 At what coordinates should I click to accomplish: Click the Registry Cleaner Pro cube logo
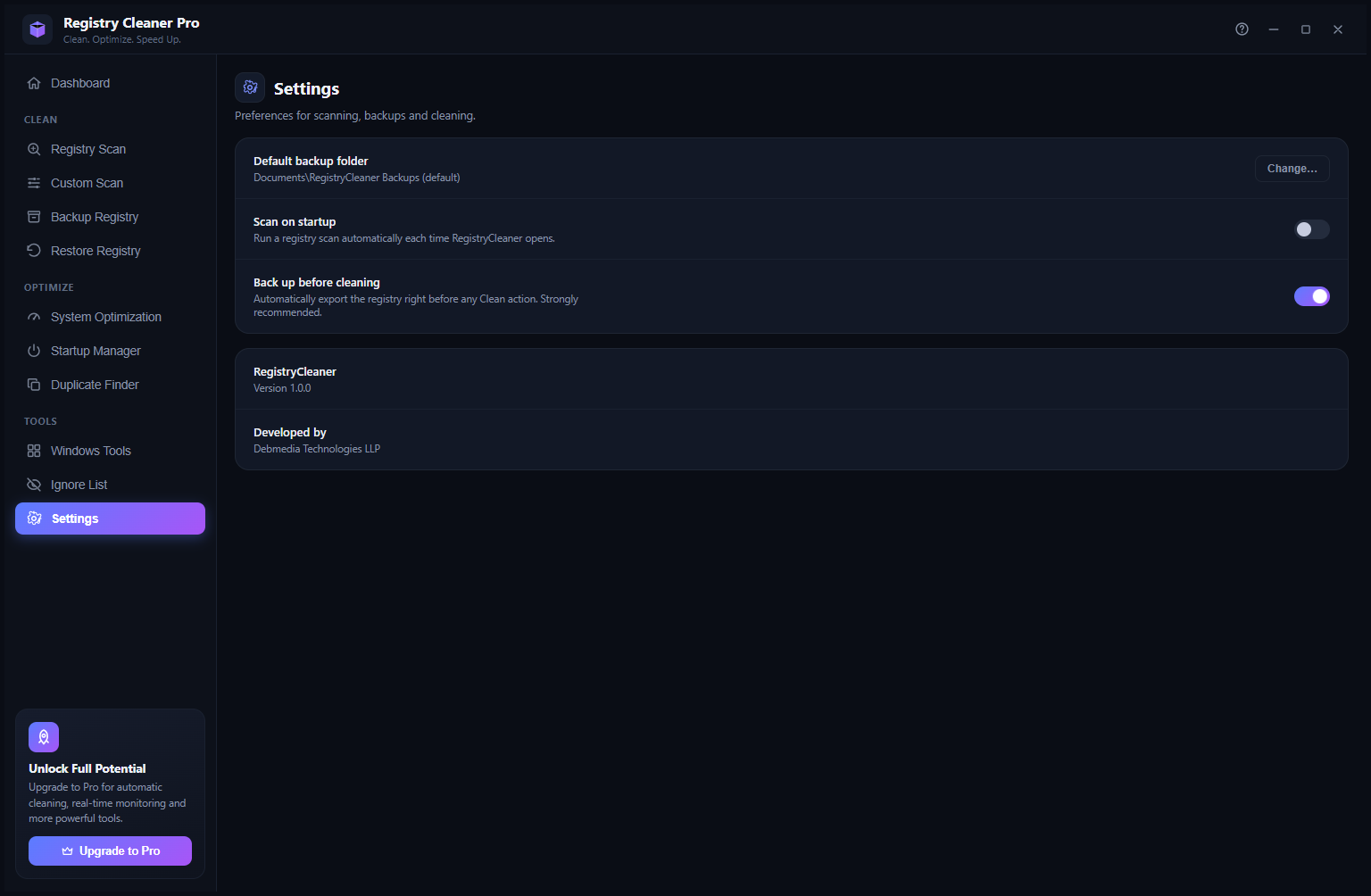click(x=37, y=29)
